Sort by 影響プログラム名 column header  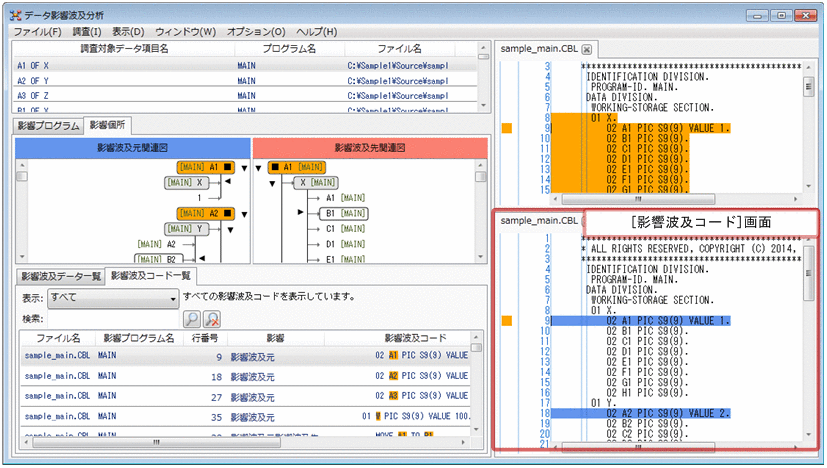pos(139,338)
